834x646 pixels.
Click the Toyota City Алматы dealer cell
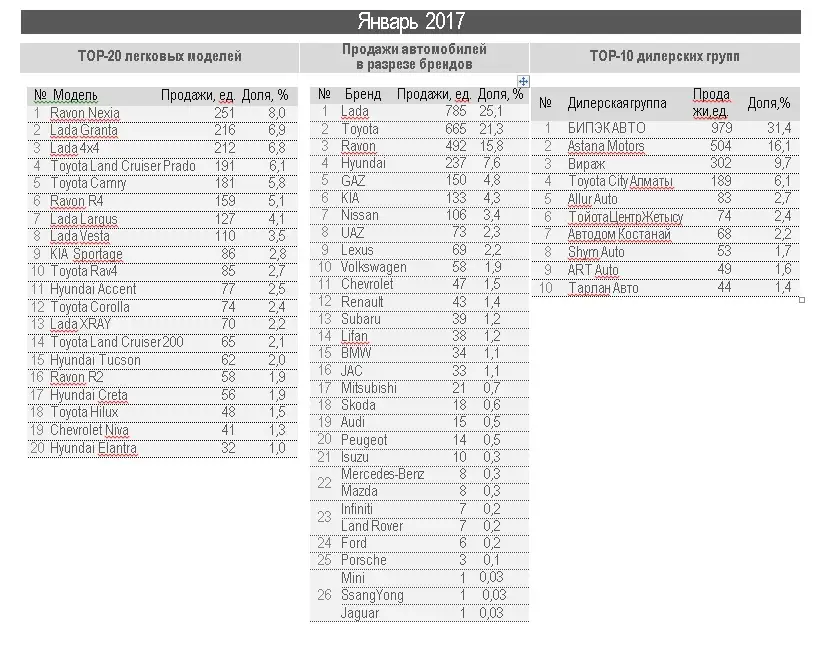point(620,181)
